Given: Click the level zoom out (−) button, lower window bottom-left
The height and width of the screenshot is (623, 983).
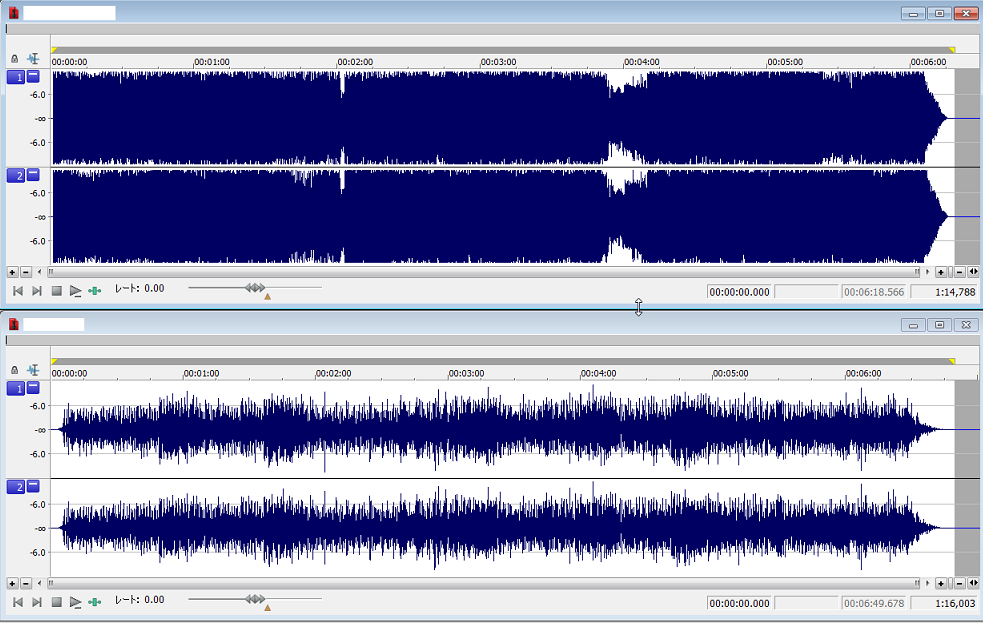Looking at the screenshot, I should (x=26, y=584).
